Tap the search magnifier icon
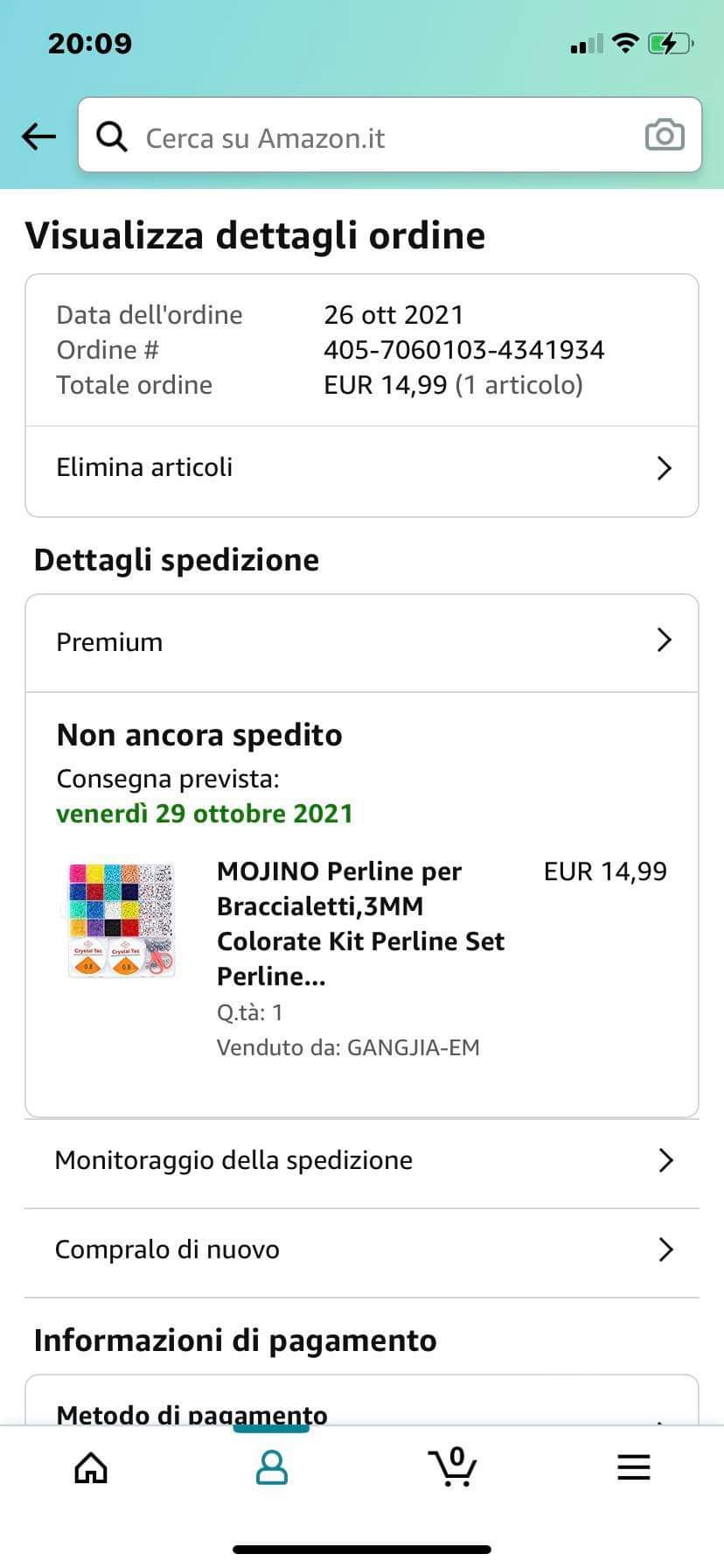724x1568 pixels. [x=111, y=136]
